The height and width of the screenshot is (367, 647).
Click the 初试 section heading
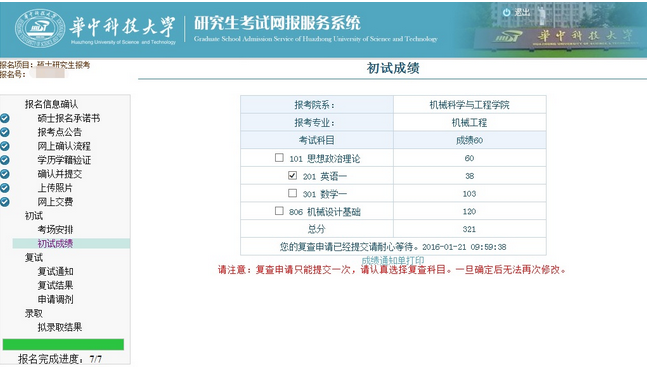coord(34,215)
